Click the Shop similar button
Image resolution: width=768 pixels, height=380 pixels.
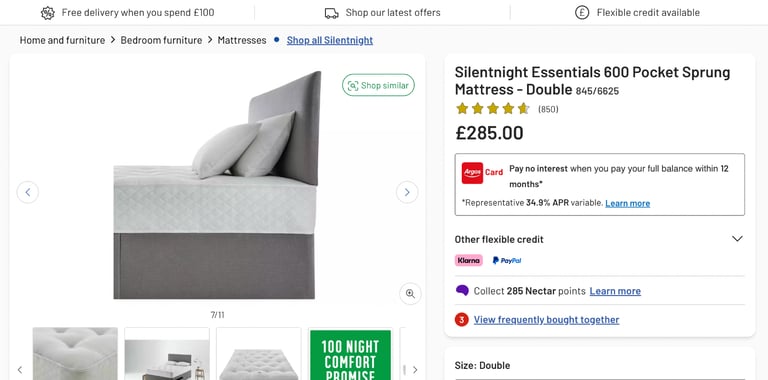[378, 86]
